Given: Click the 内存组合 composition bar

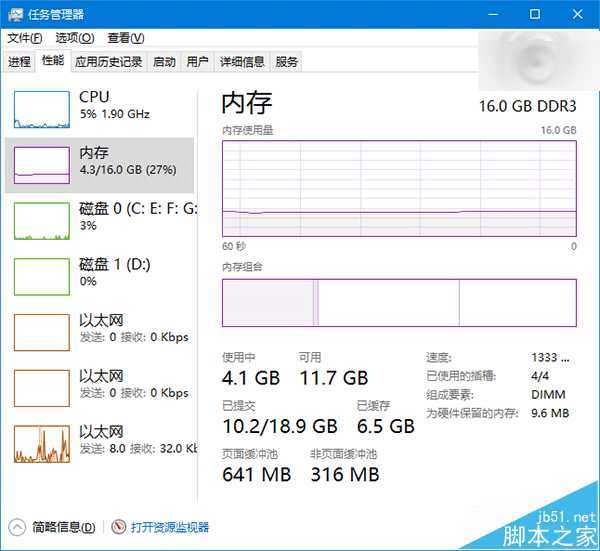Looking at the screenshot, I should (x=399, y=303).
